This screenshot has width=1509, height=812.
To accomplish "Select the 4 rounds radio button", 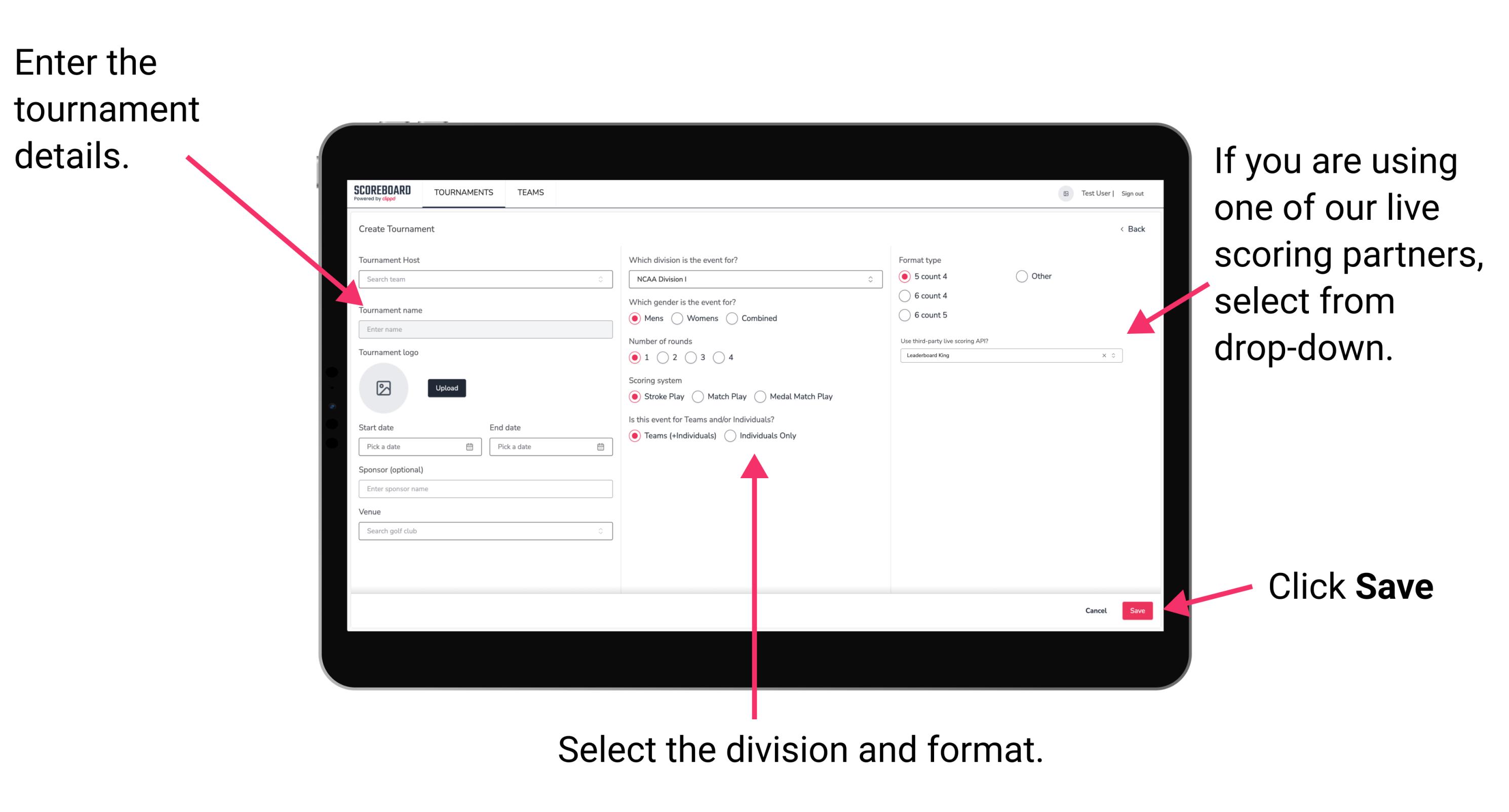I will [x=725, y=358].
